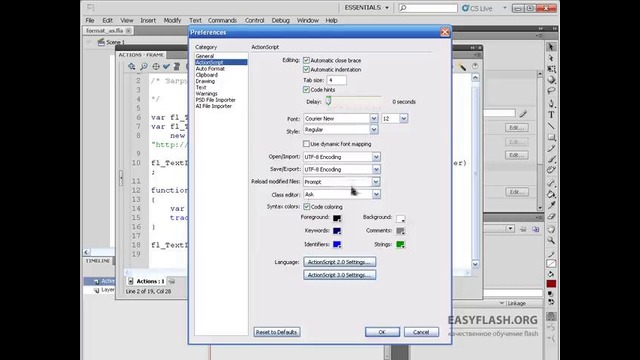
Task: Uncheck Automatic indentation
Action: [x=306, y=69]
